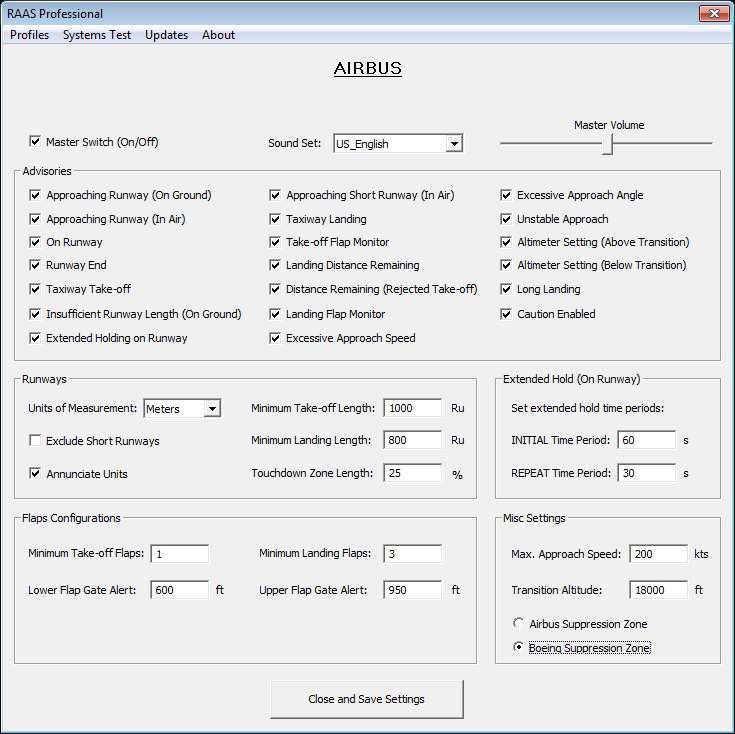The image size is (735, 734).
Task: Uncheck Approaching Short Runway (In Air)
Action: (275, 195)
